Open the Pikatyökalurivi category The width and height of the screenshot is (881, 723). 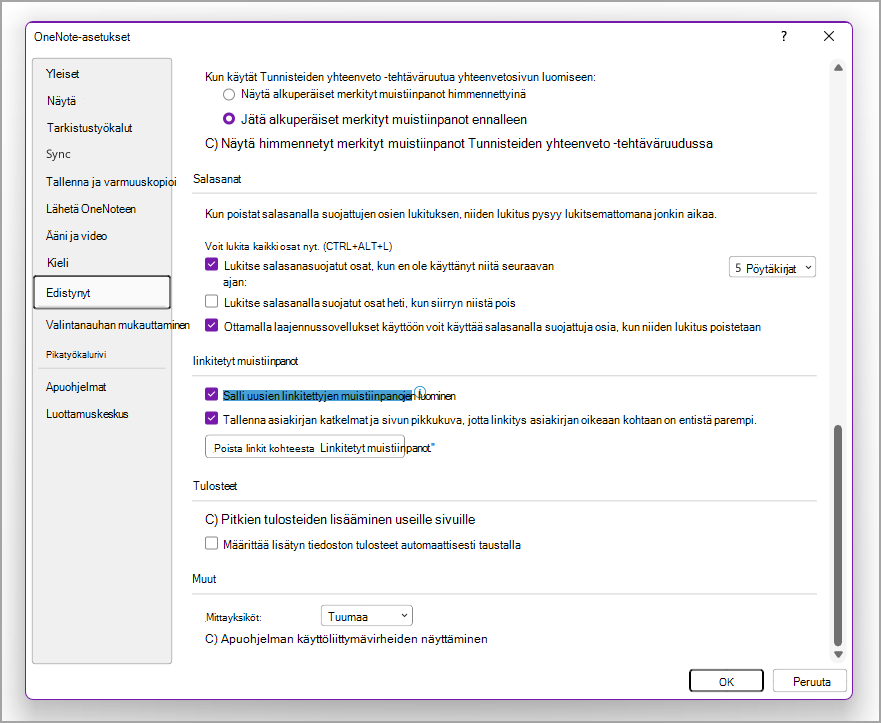(76, 355)
